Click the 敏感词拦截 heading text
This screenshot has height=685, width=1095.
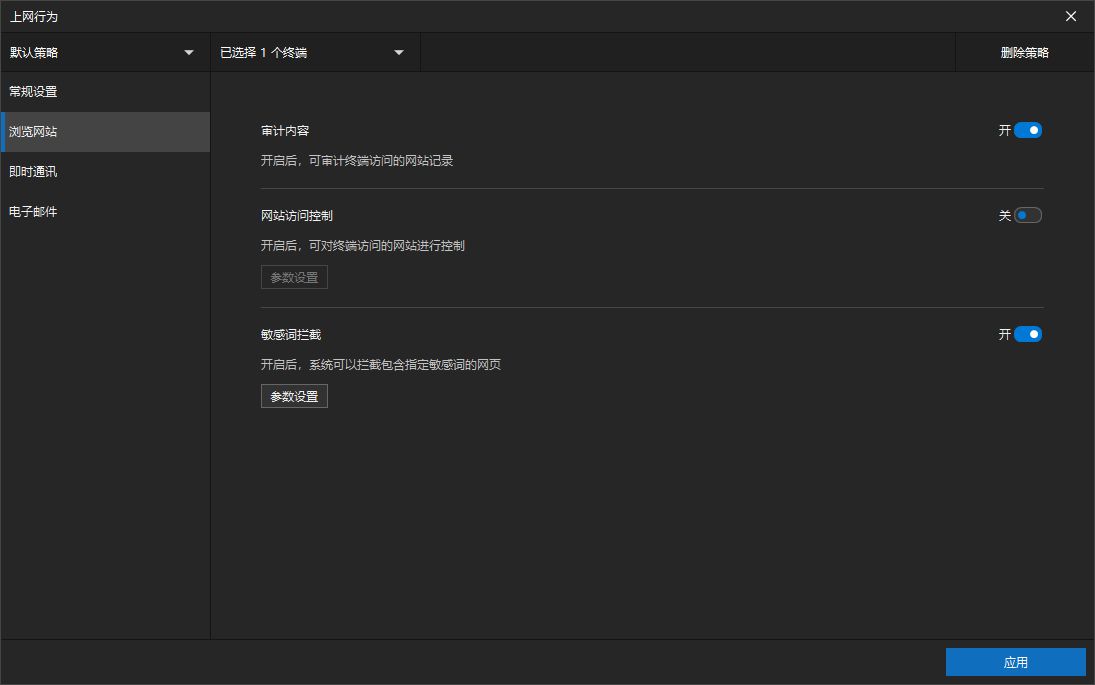click(291, 334)
